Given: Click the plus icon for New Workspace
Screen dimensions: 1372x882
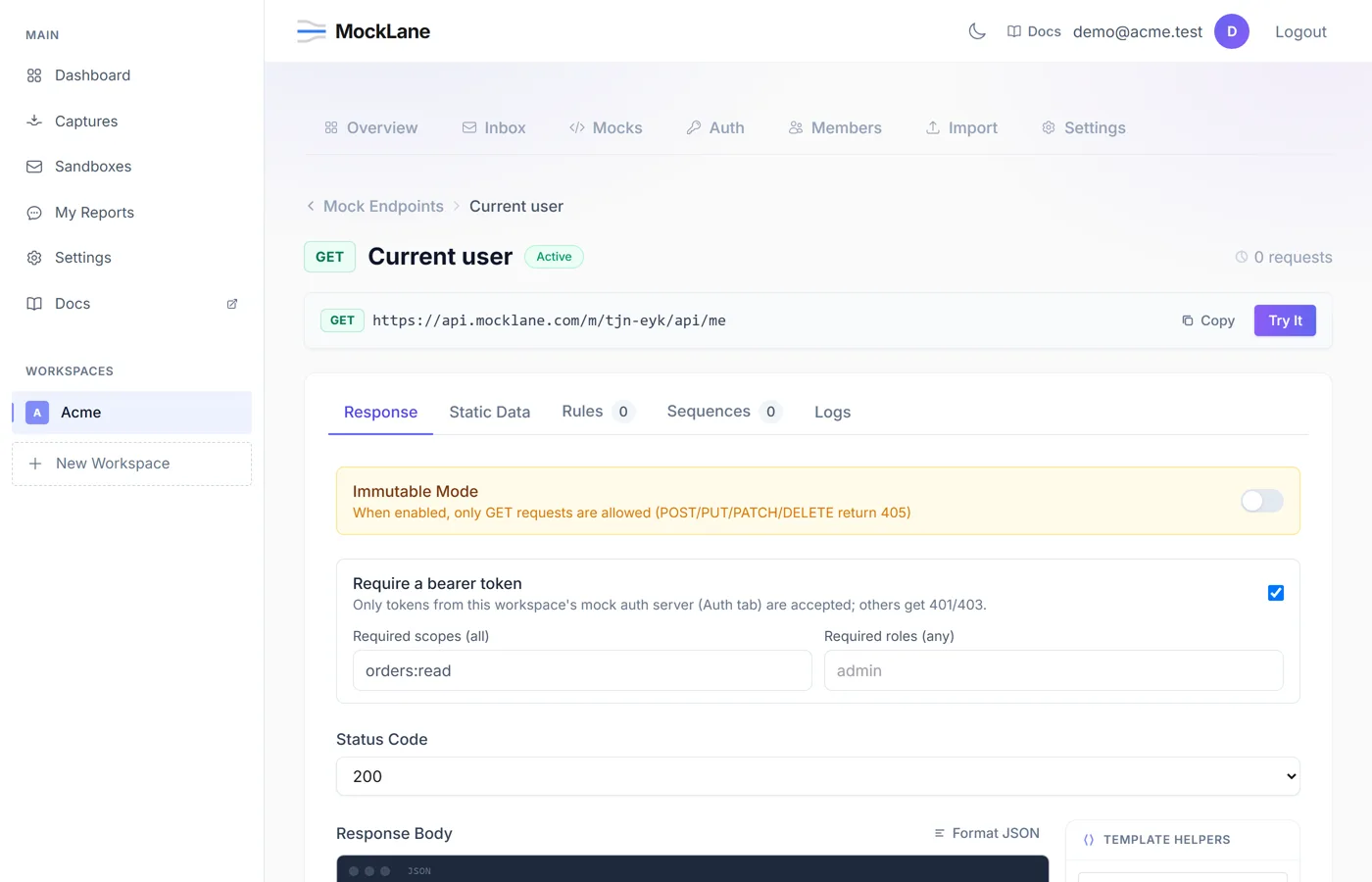Looking at the screenshot, I should pyautogui.click(x=35, y=464).
